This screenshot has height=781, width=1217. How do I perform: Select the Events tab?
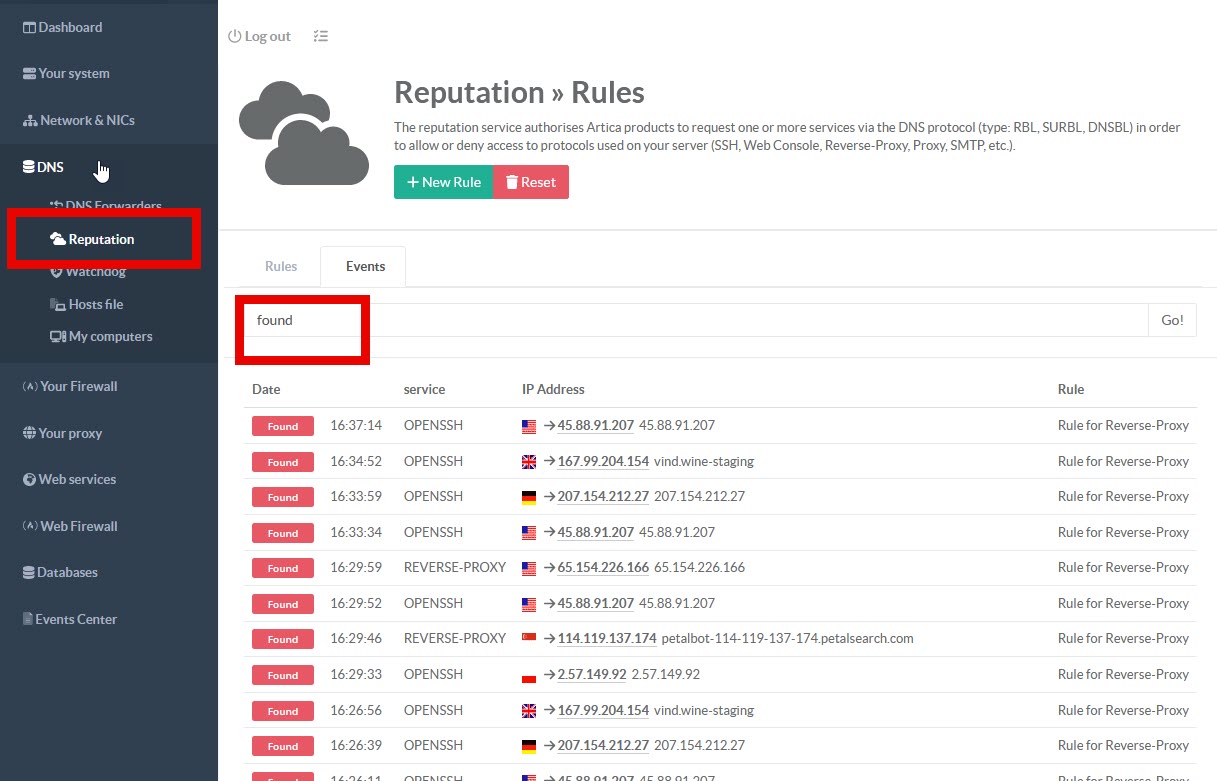365,266
